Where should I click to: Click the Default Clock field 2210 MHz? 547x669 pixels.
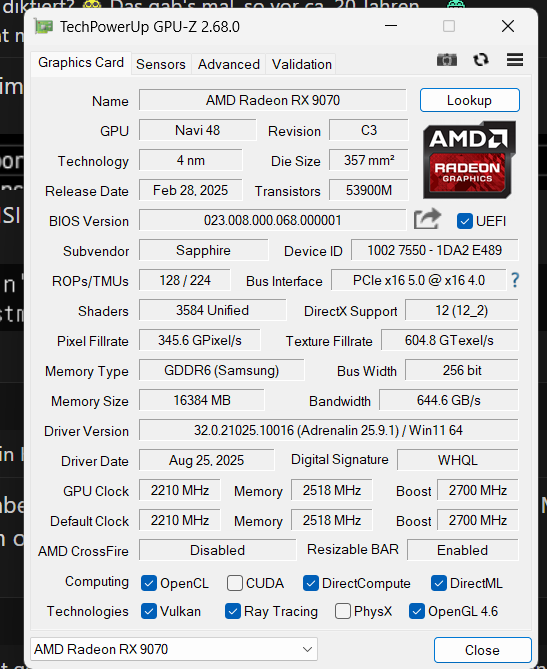(180, 520)
